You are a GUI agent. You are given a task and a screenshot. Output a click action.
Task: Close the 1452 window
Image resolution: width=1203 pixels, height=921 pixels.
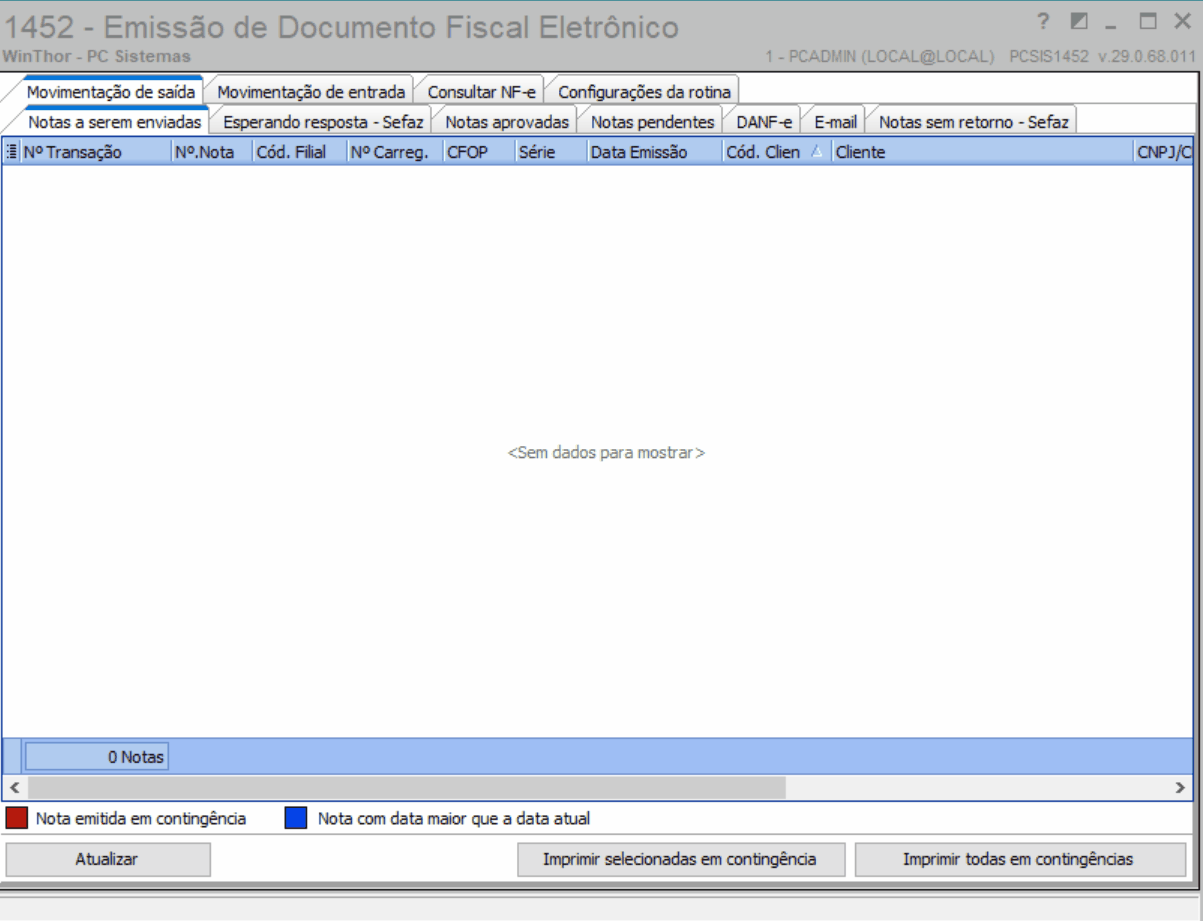tap(1182, 21)
